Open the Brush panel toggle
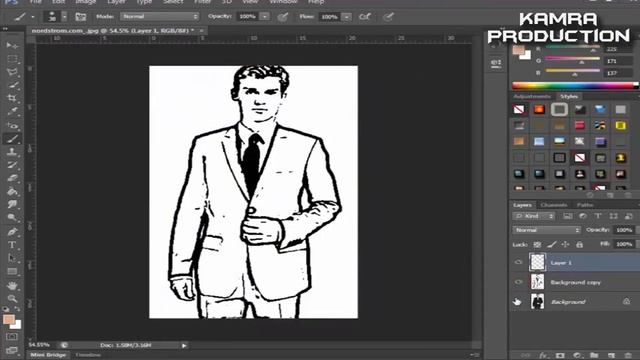Screen dimensions: 640x360 [x=81, y=17]
